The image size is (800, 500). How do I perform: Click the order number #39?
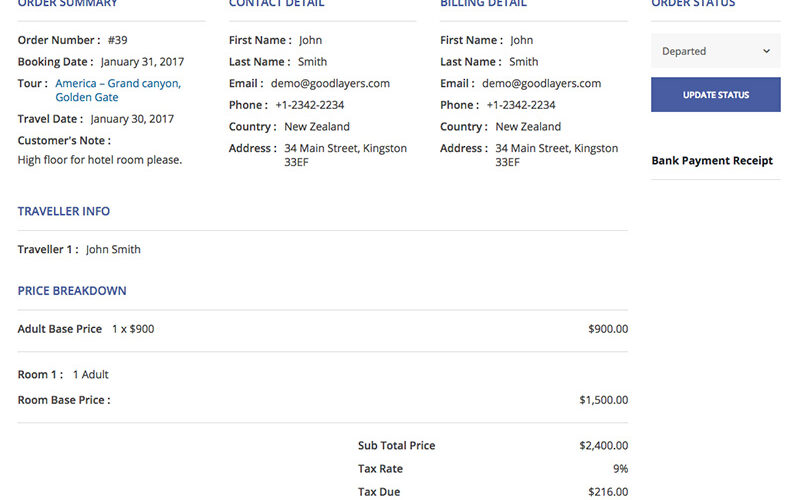(x=117, y=41)
